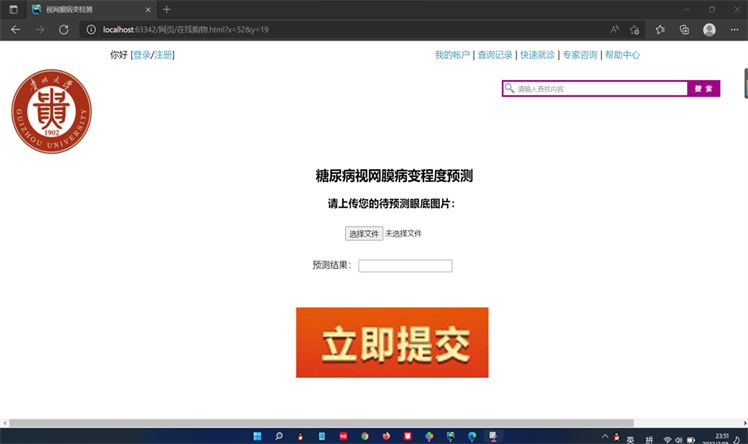Open the 注册 register link
The image size is (748, 444).
[x=162, y=55]
